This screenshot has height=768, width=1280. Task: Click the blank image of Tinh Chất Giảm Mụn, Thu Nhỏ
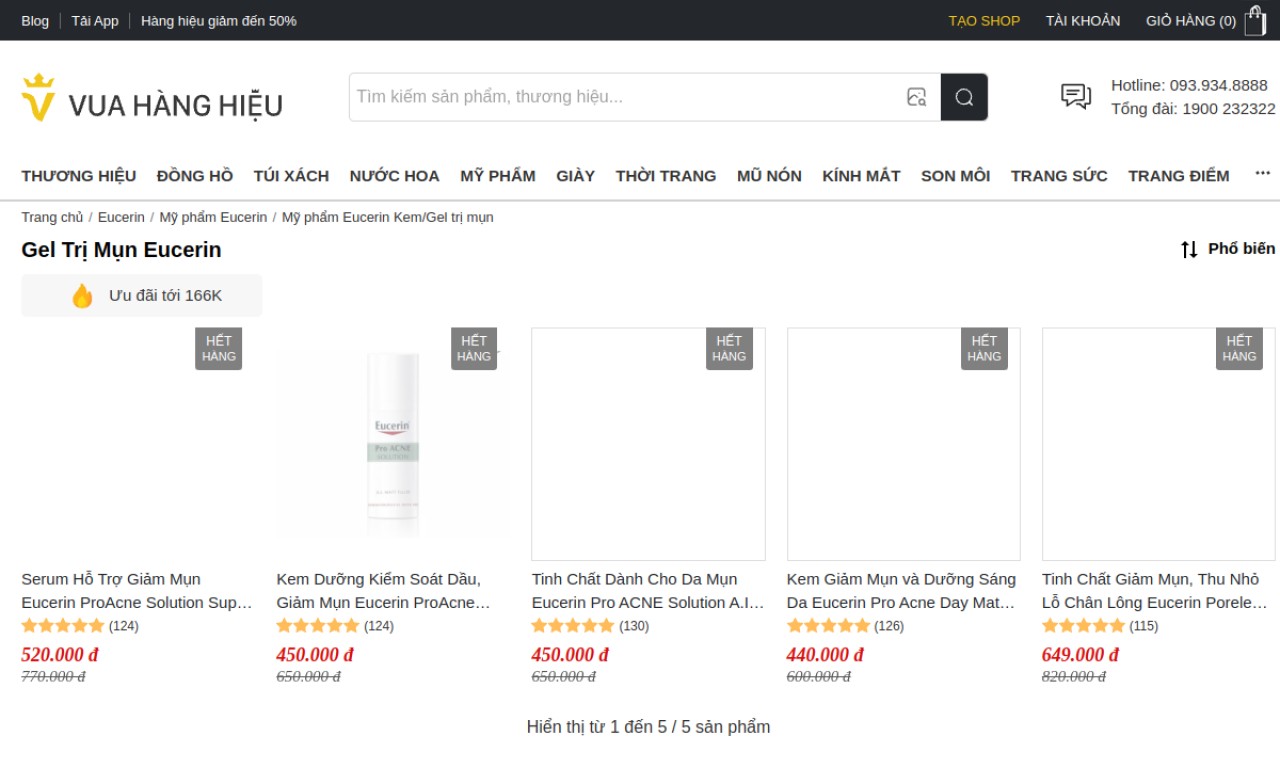click(1159, 444)
